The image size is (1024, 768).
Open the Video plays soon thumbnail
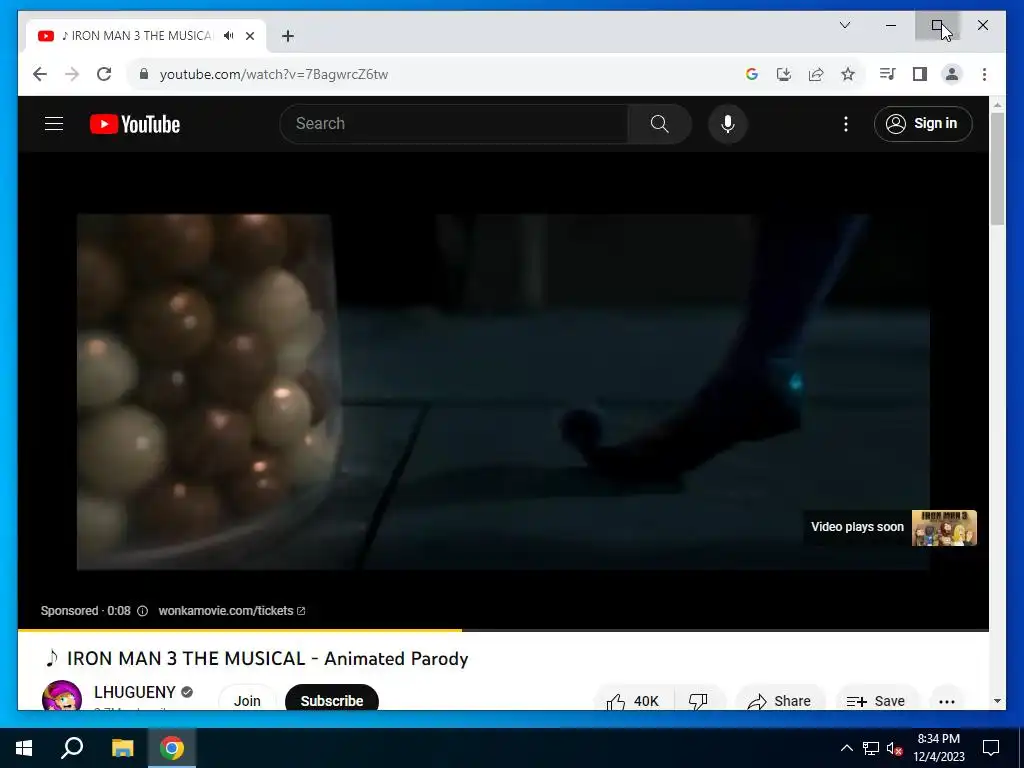click(944, 528)
